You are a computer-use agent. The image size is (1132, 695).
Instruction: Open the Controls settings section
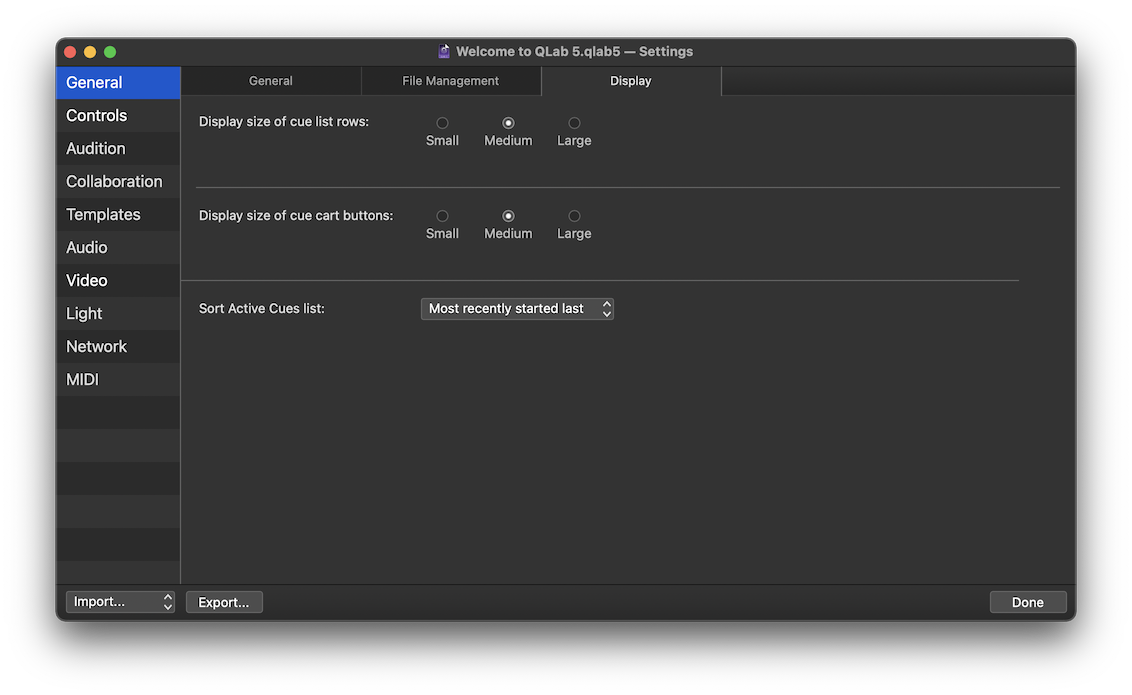(97, 116)
